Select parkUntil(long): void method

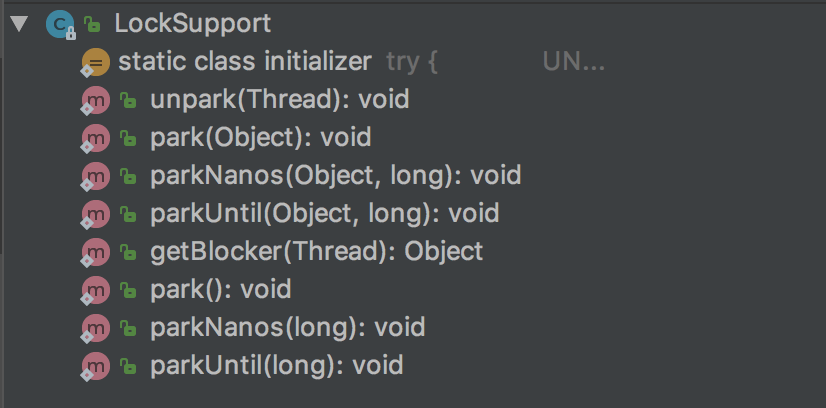[x=276, y=366]
